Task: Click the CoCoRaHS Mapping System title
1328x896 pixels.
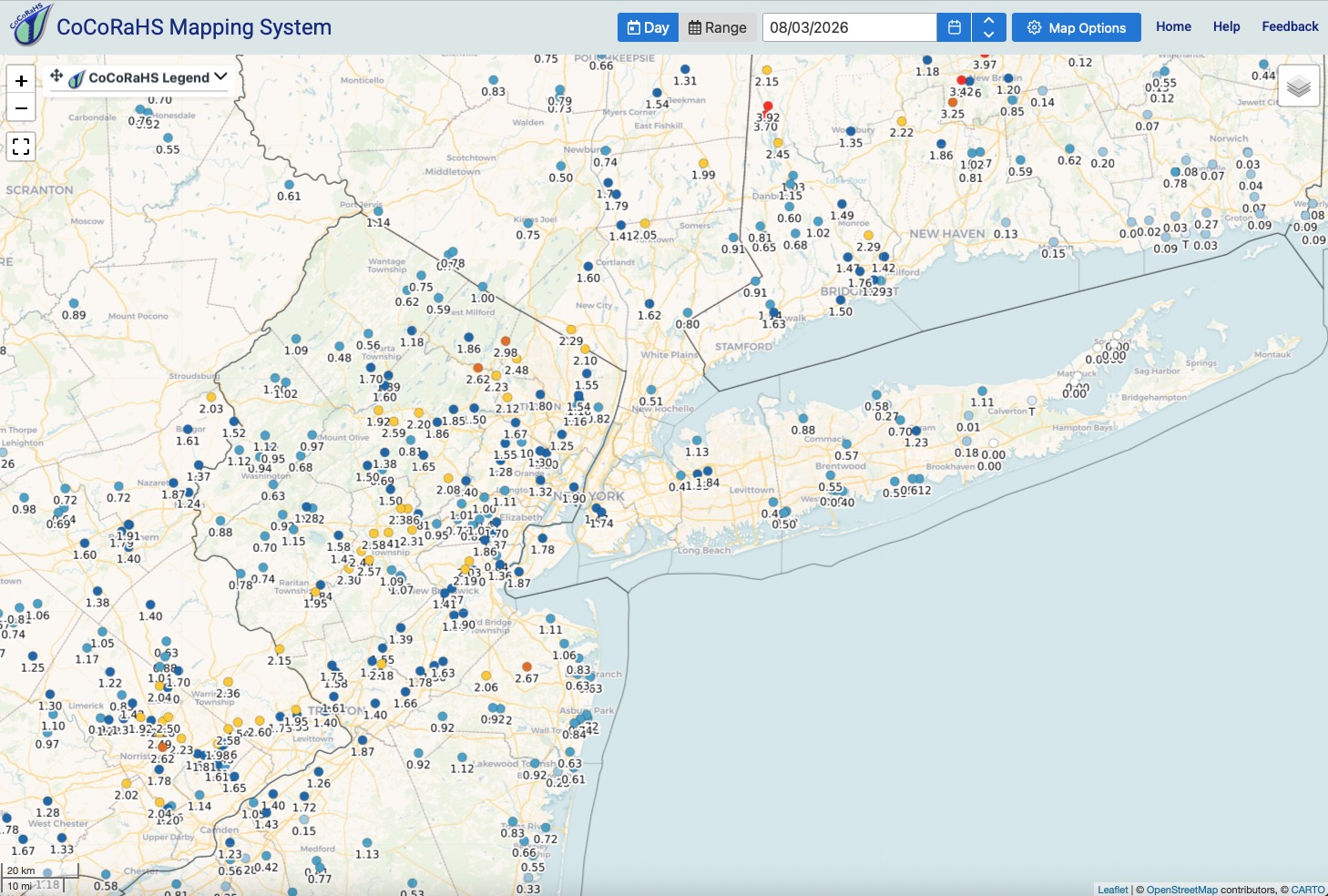Action: (x=194, y=27)
